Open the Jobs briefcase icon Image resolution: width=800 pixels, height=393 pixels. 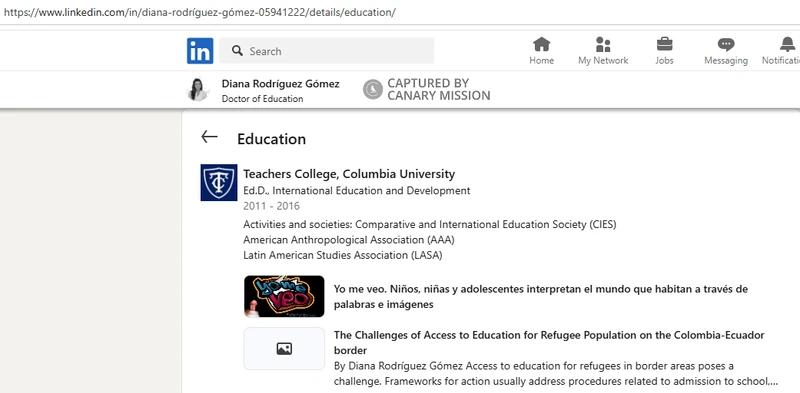(x=664, y=44)
